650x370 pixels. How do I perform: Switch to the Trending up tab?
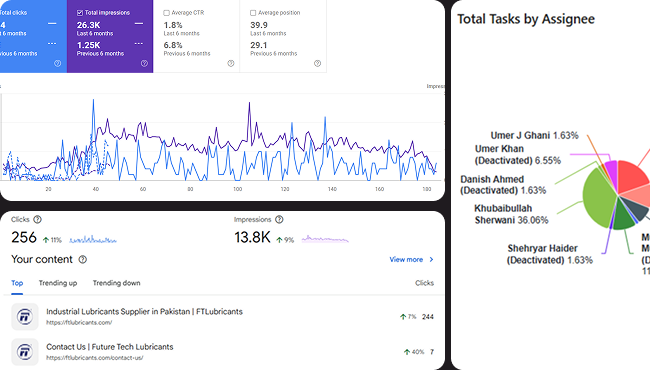click(x=58, y=283)
